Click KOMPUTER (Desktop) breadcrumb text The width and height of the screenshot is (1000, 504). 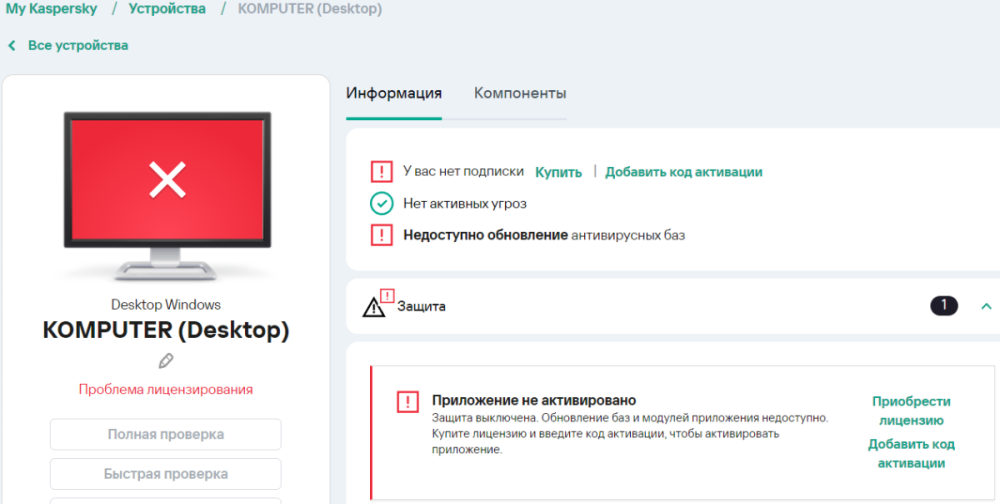tap(310, 9)
